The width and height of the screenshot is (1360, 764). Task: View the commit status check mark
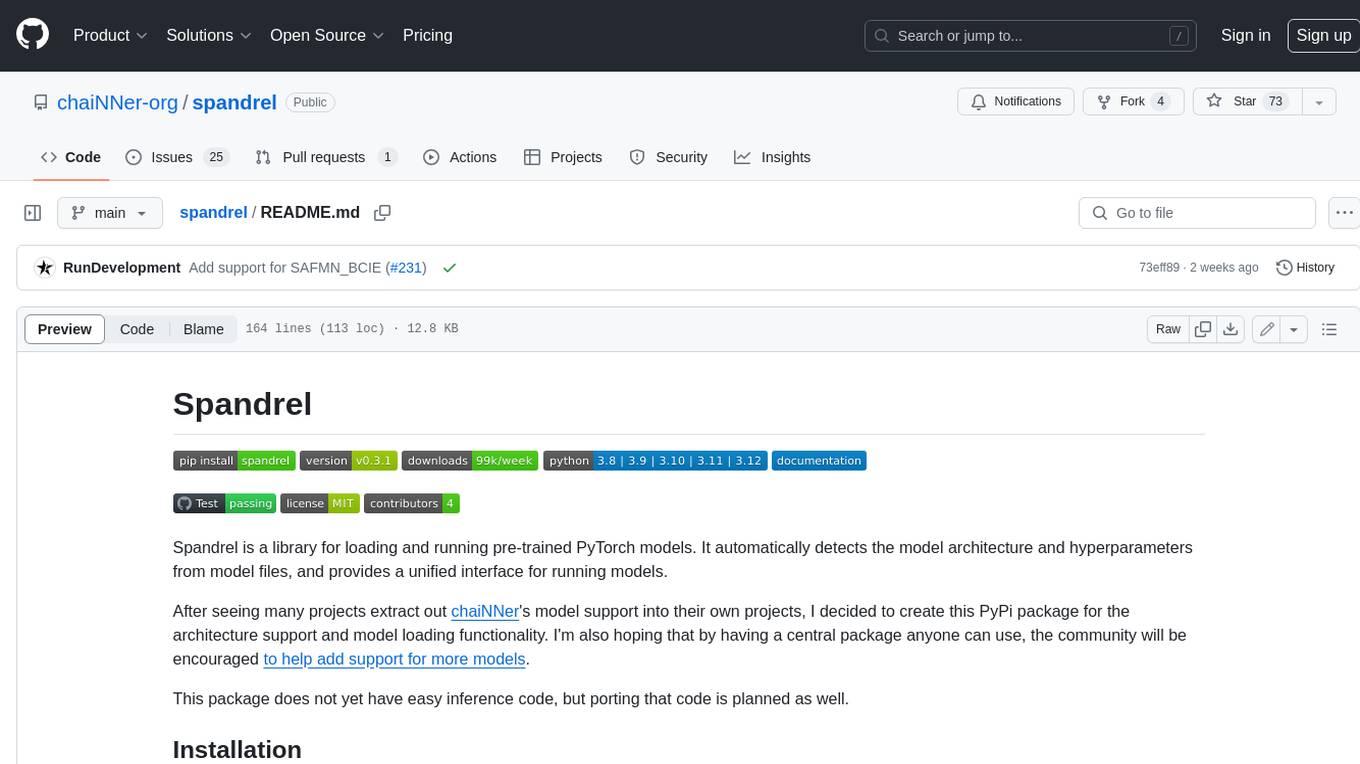pos(449,268)
